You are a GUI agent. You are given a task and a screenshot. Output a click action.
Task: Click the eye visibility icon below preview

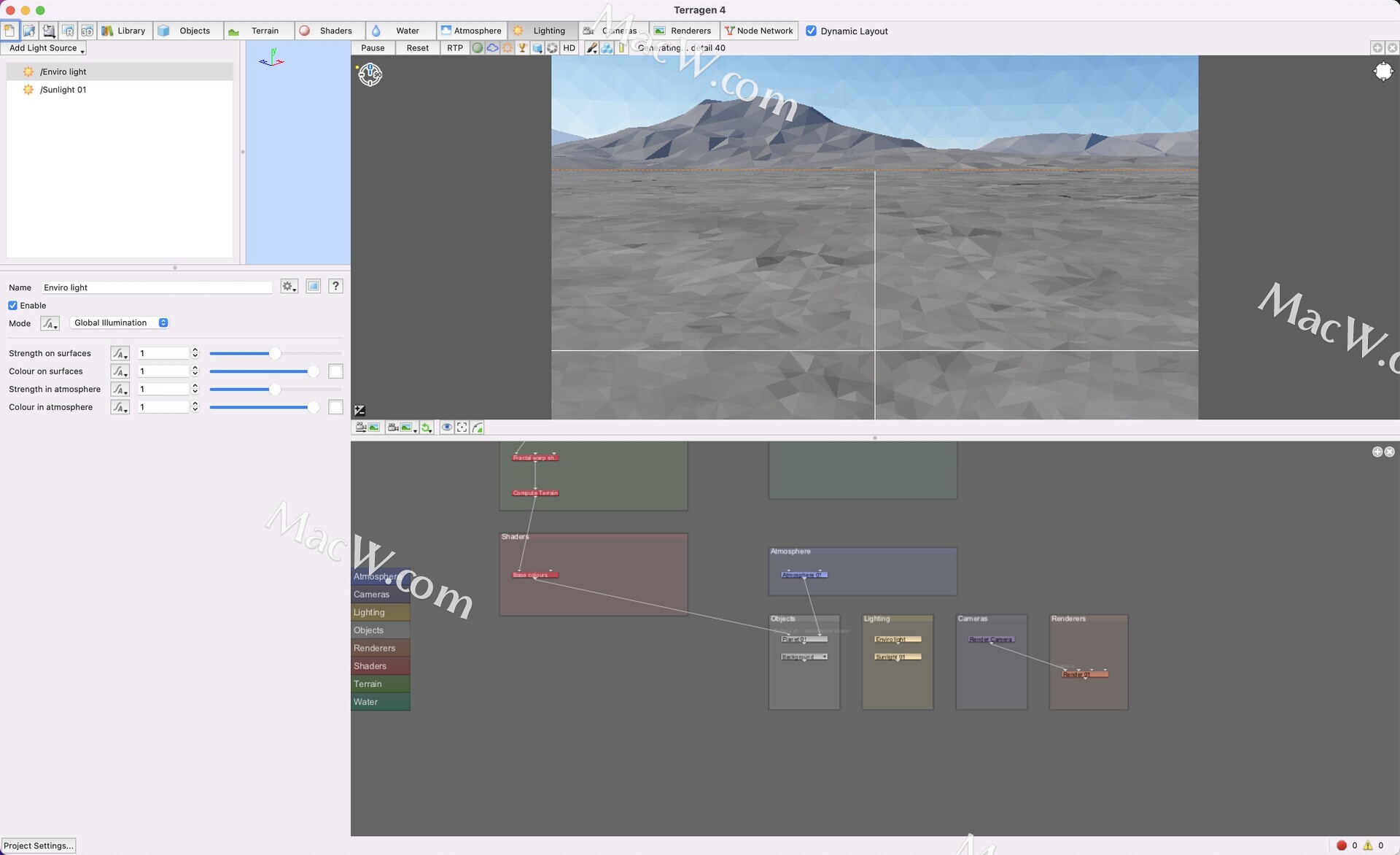(x=446, y=427)
